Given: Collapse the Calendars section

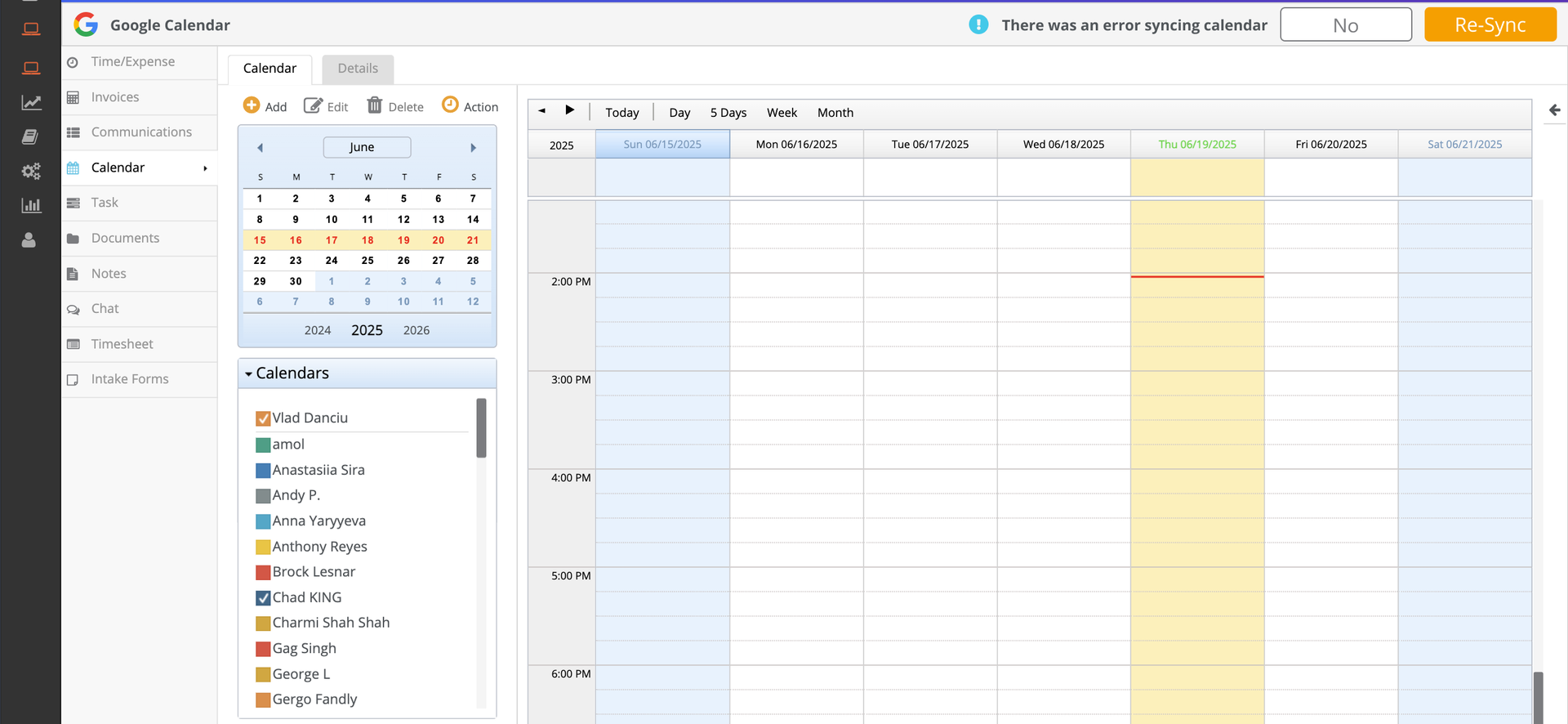Looking at the screenshot, I should (x=248, y=373).
